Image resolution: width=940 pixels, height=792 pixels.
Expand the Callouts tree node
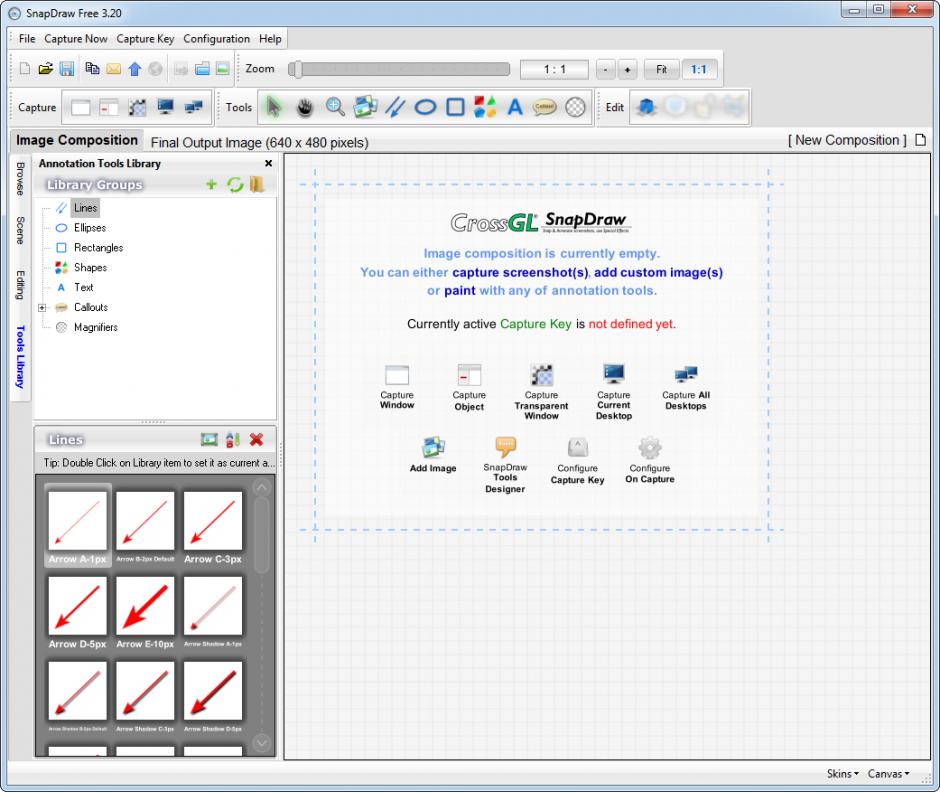point(42,308)
